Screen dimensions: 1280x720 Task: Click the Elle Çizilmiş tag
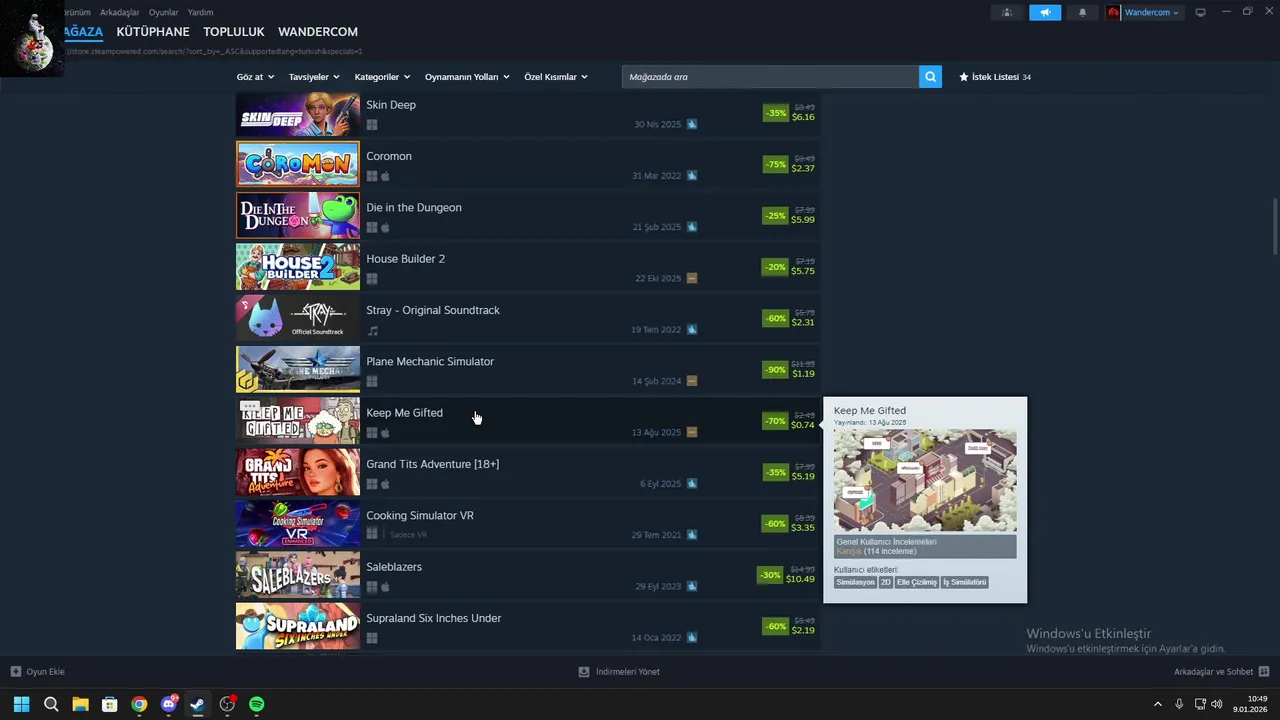click(917, 582)
